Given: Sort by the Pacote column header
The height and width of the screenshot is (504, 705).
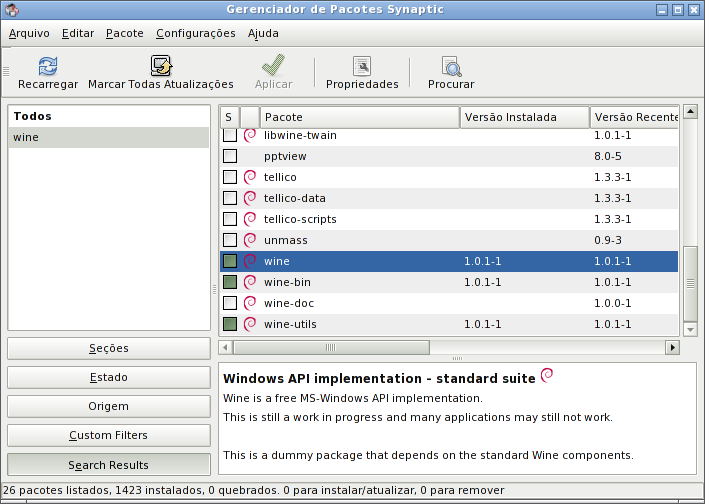Looking at the screenshot, I should 360,117.
